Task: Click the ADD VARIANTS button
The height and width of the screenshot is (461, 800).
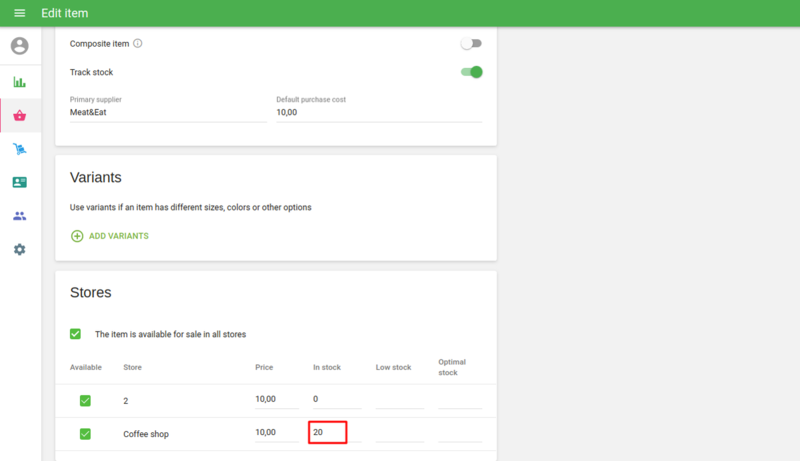Action: click(109, 236)
